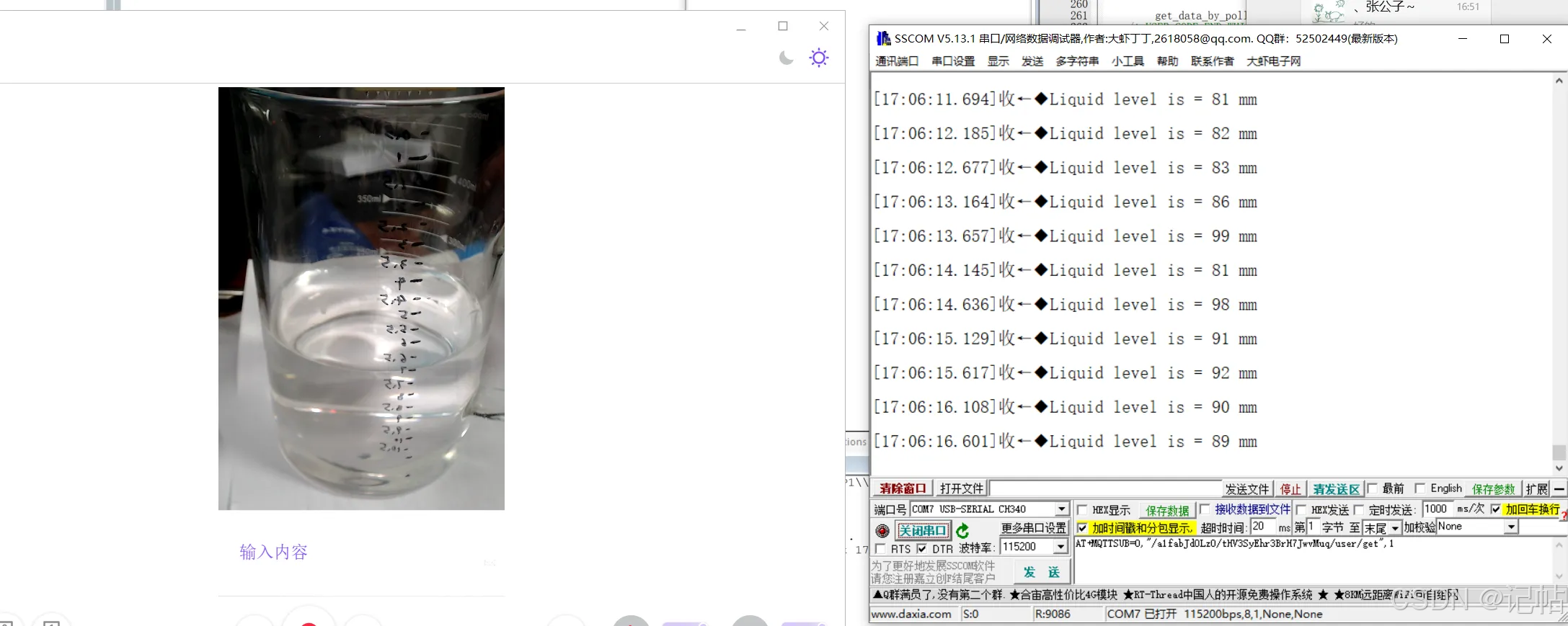Open the COM7 port dropdown

pyautogui.click(x=1061, y=509)
